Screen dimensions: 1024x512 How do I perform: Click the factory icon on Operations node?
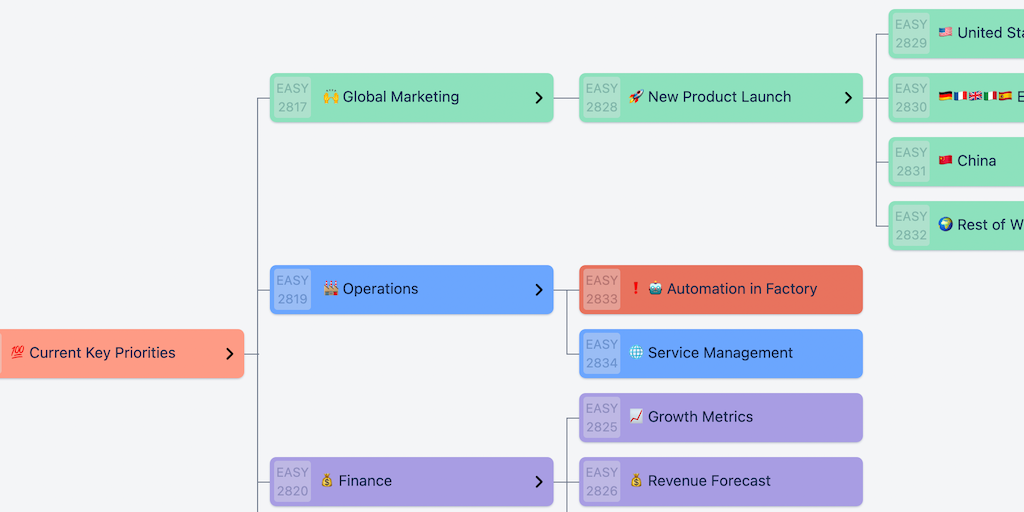pos(330,289)
